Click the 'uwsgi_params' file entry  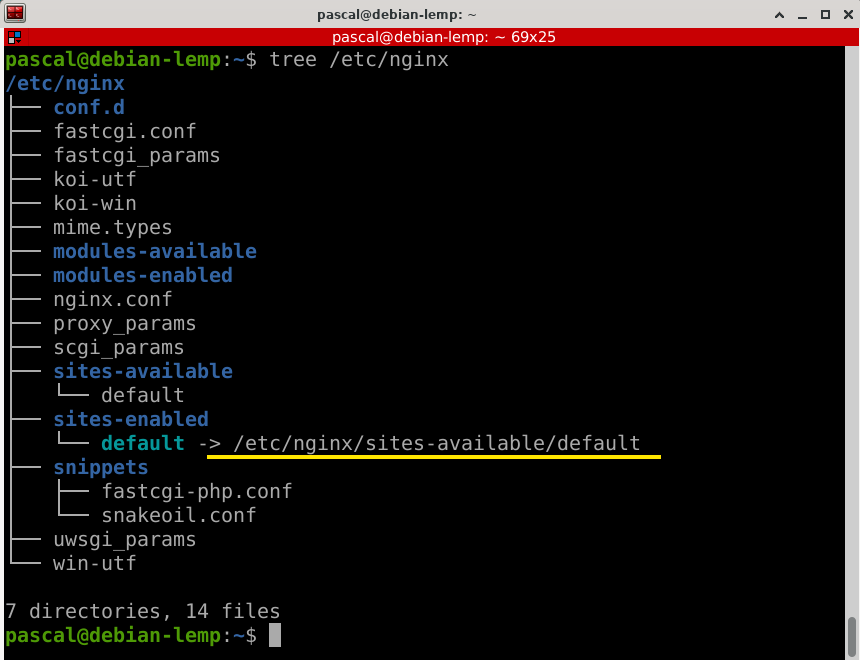click(125, 540)
